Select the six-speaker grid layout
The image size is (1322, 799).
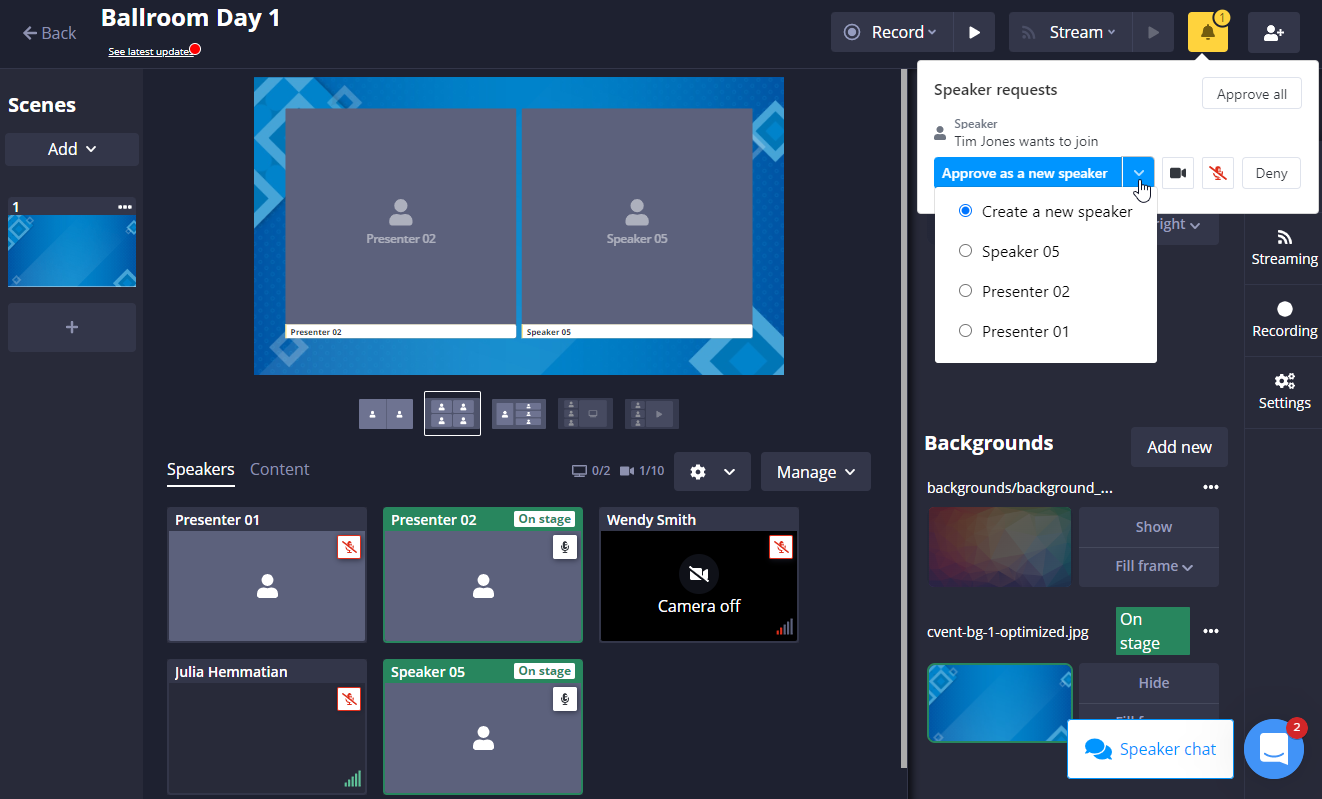pos(519,413)
